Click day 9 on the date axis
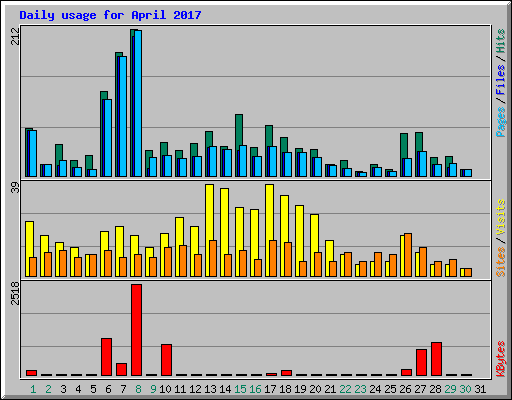 pos(153,389)
